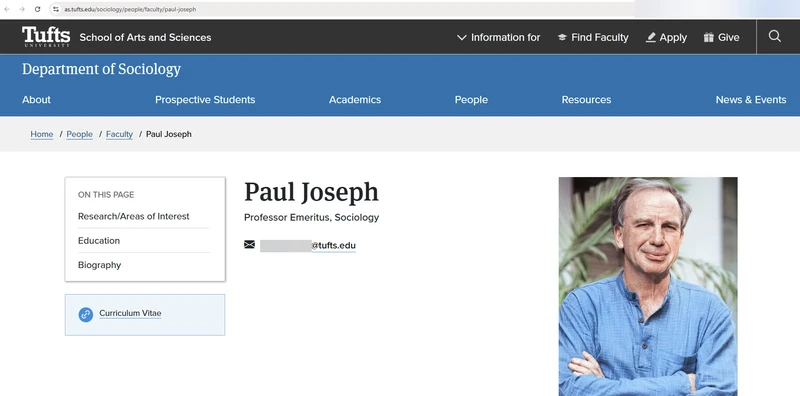Click the browser back arrow
The image size is (800, 396).
pos(7,9)
